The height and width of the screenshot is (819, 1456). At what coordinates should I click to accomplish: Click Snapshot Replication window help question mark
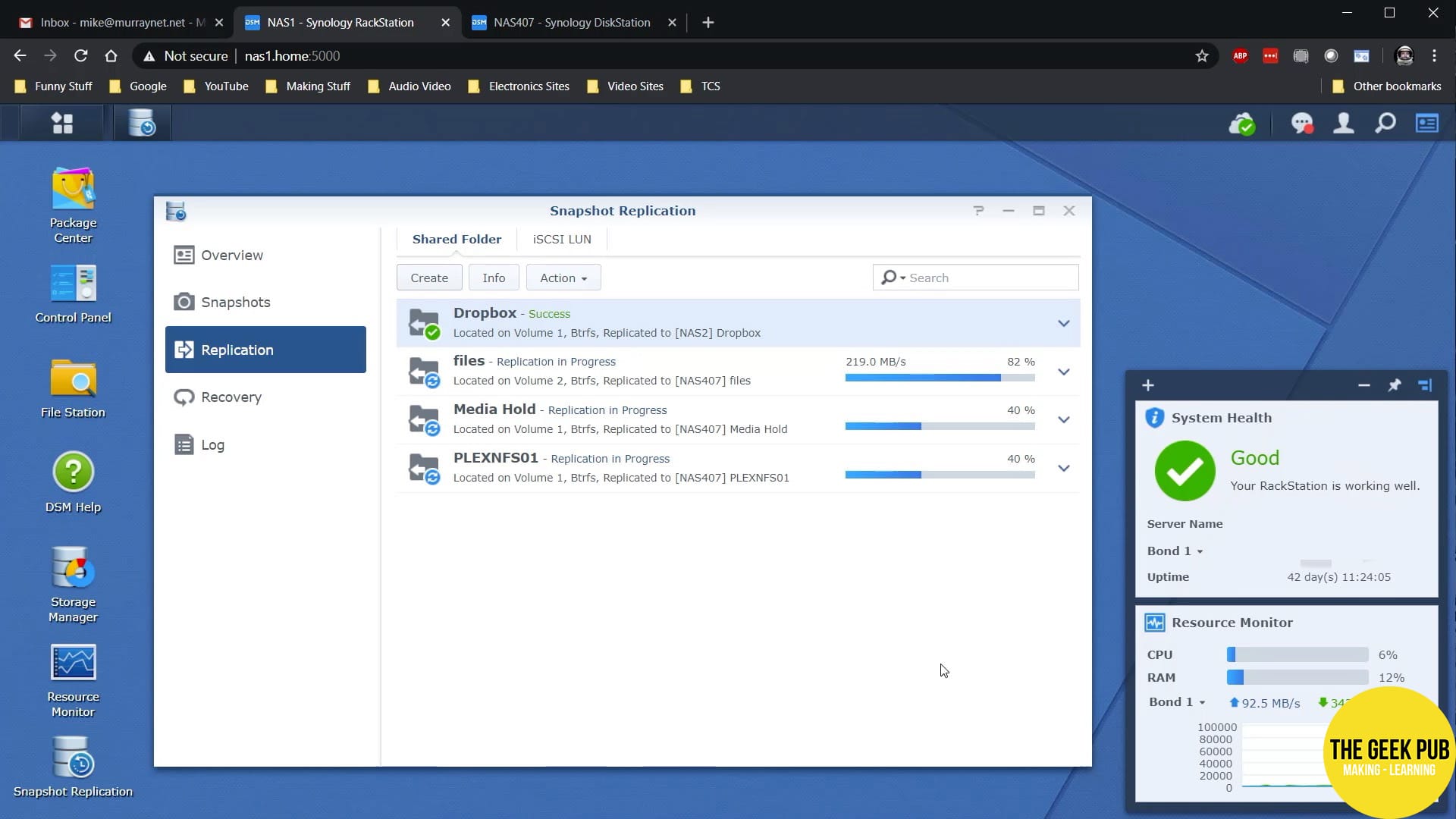click(978, 211)
